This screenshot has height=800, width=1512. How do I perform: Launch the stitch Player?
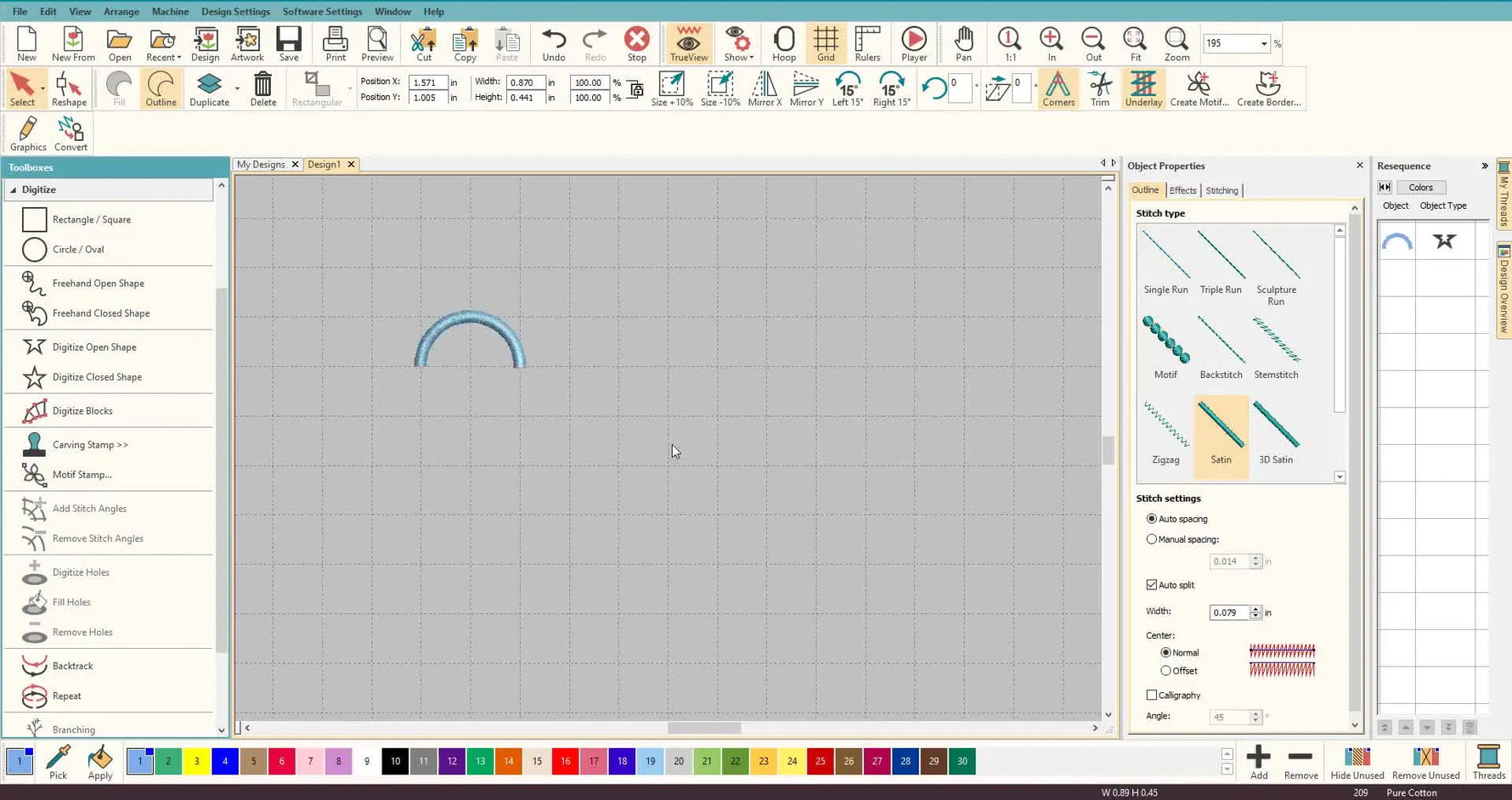[x=914, y=44]
